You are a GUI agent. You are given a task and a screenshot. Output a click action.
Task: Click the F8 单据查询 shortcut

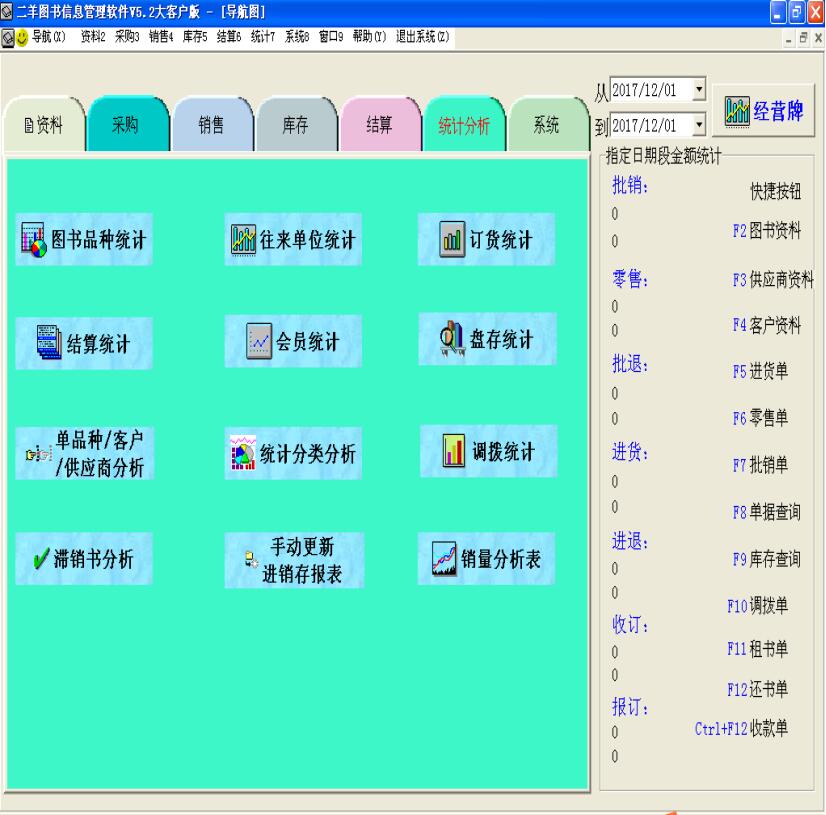coord(766,512)
